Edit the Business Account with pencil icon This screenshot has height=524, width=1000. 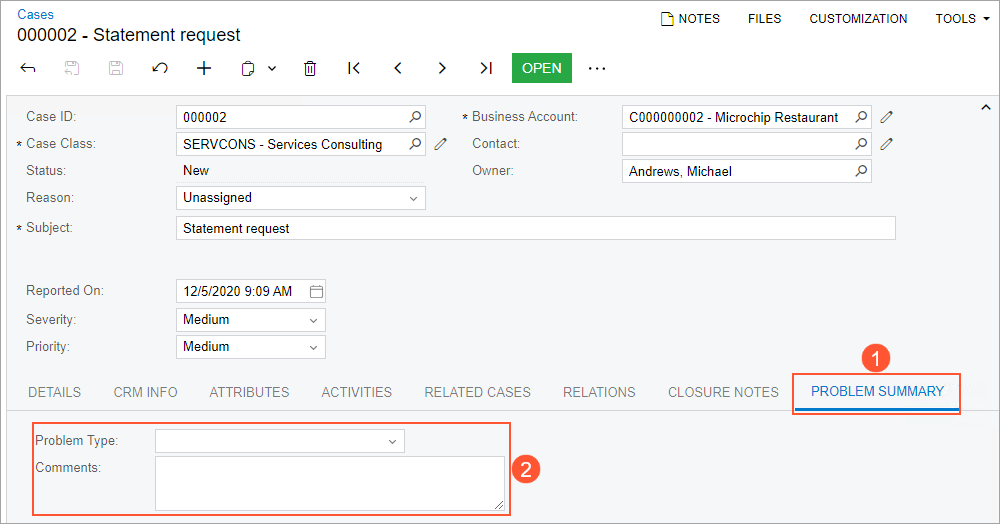pos(886,117)
